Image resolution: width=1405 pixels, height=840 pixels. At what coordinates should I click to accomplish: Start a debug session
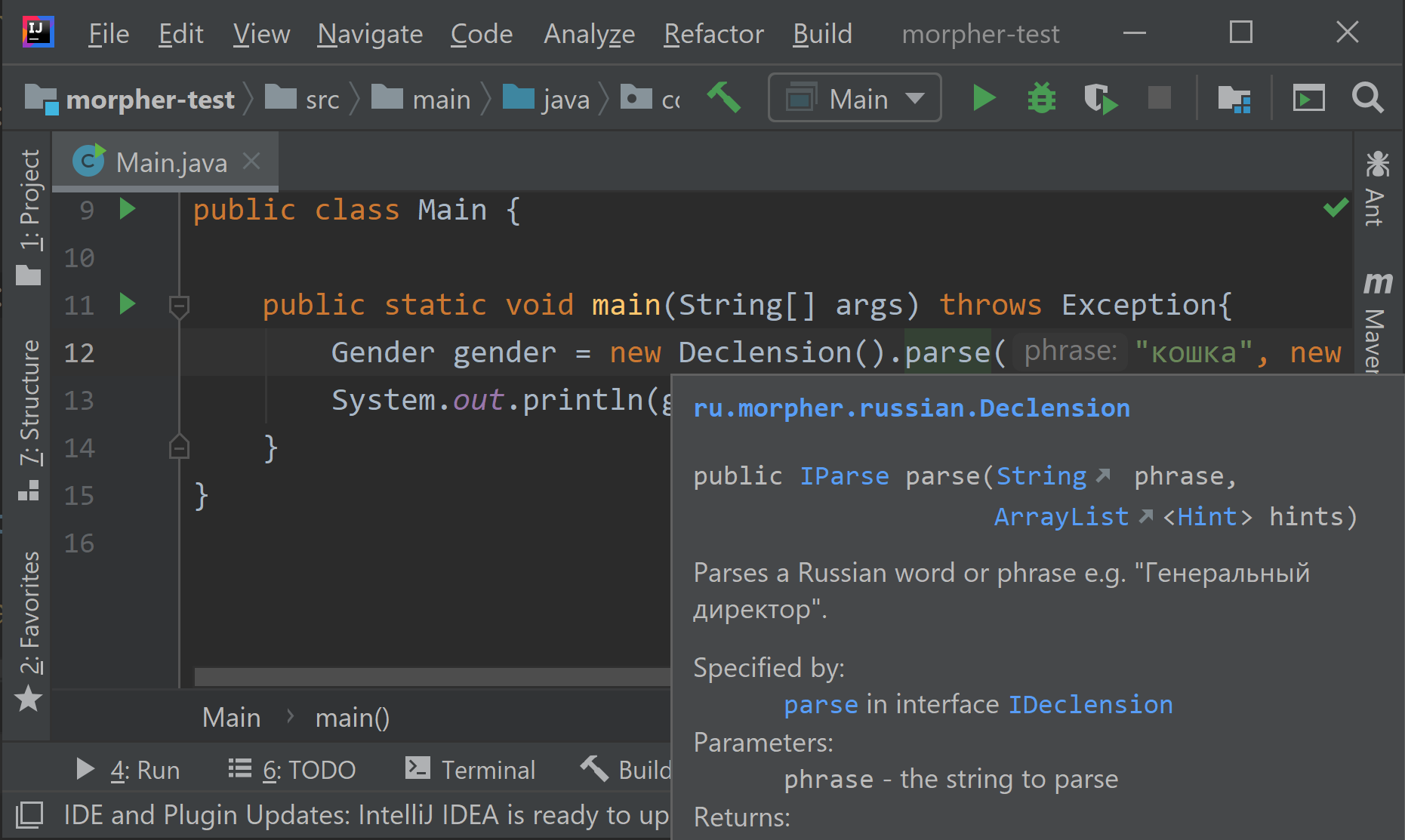(1041, 97)
